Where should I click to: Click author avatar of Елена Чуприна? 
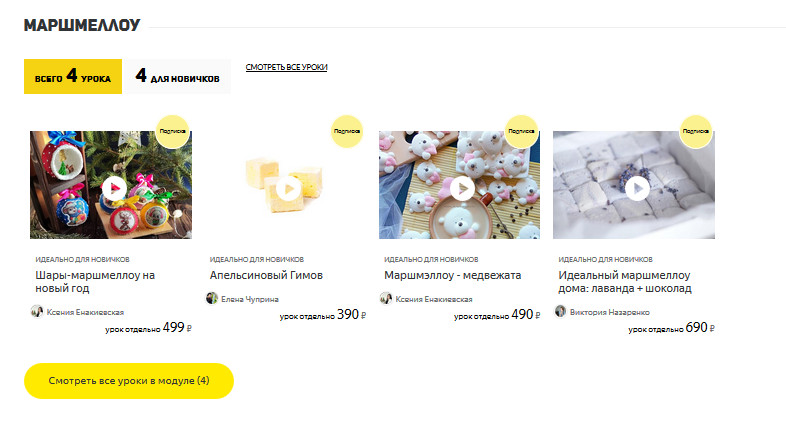(x=212, y=298)
